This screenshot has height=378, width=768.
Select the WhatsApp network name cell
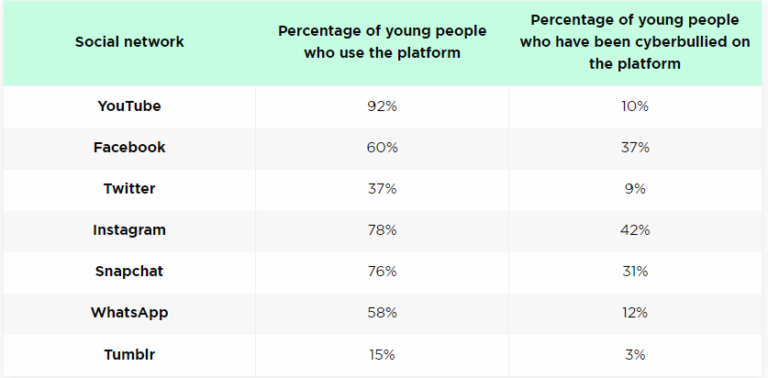click(x=129, y=312)
